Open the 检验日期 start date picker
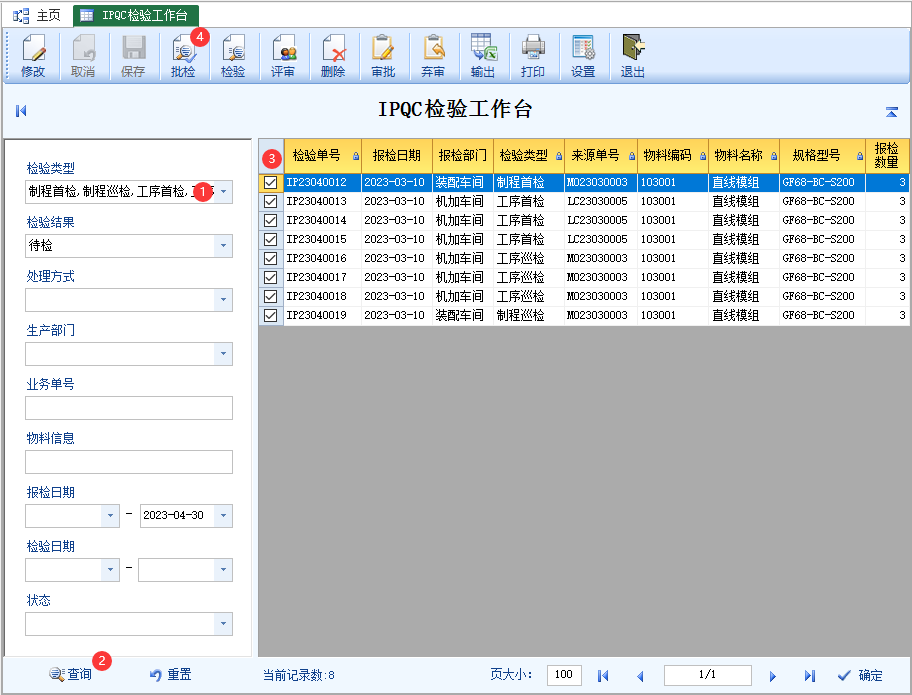 point(110,570)
